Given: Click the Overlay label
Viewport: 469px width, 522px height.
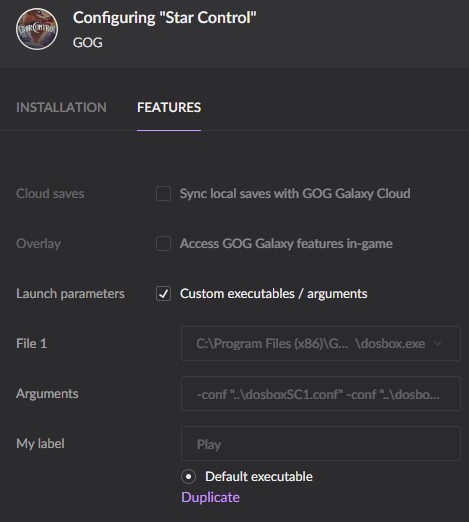Looking at the screenshot, I should pyautogui.click(x=38, y=244).
